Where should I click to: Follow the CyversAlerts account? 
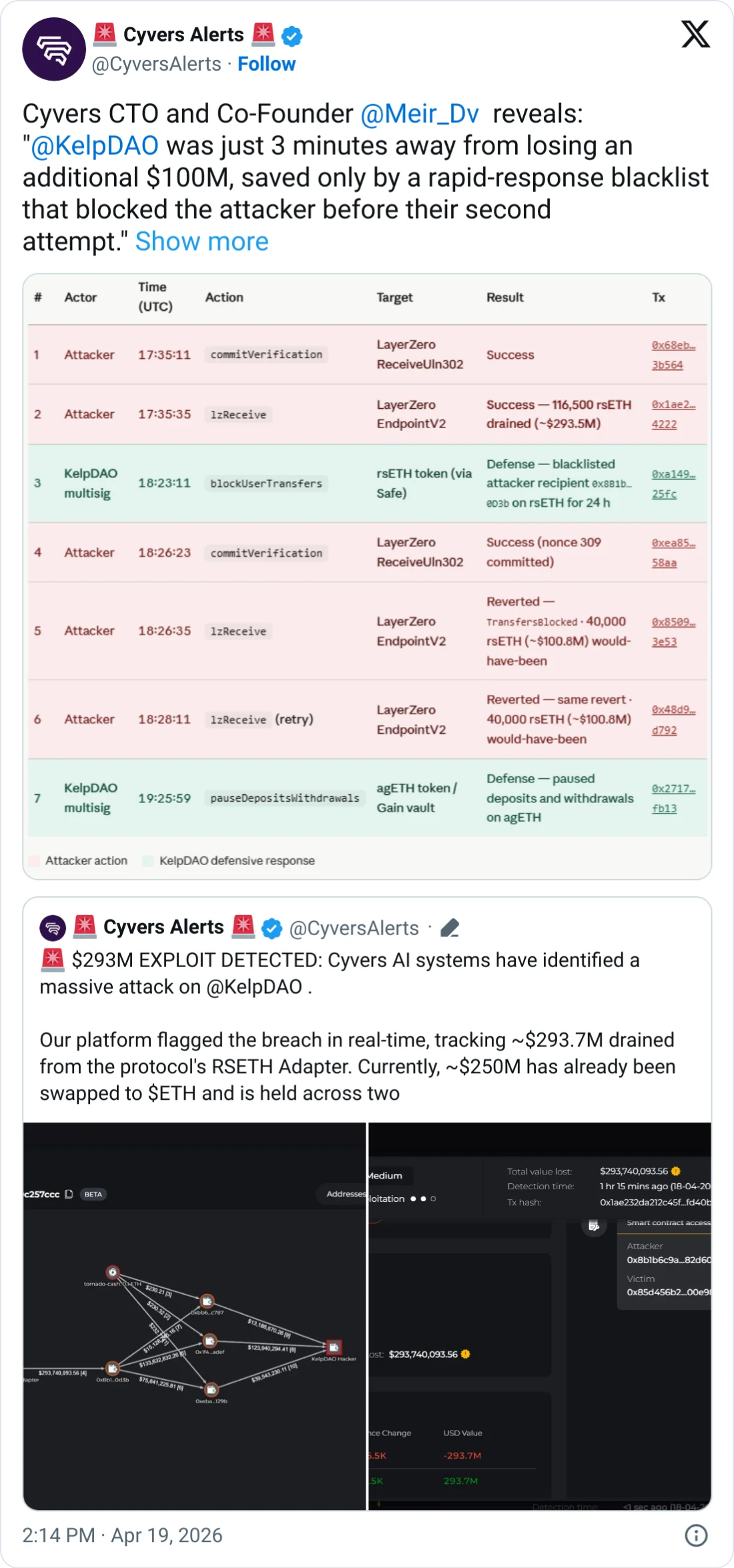[266, 64]
